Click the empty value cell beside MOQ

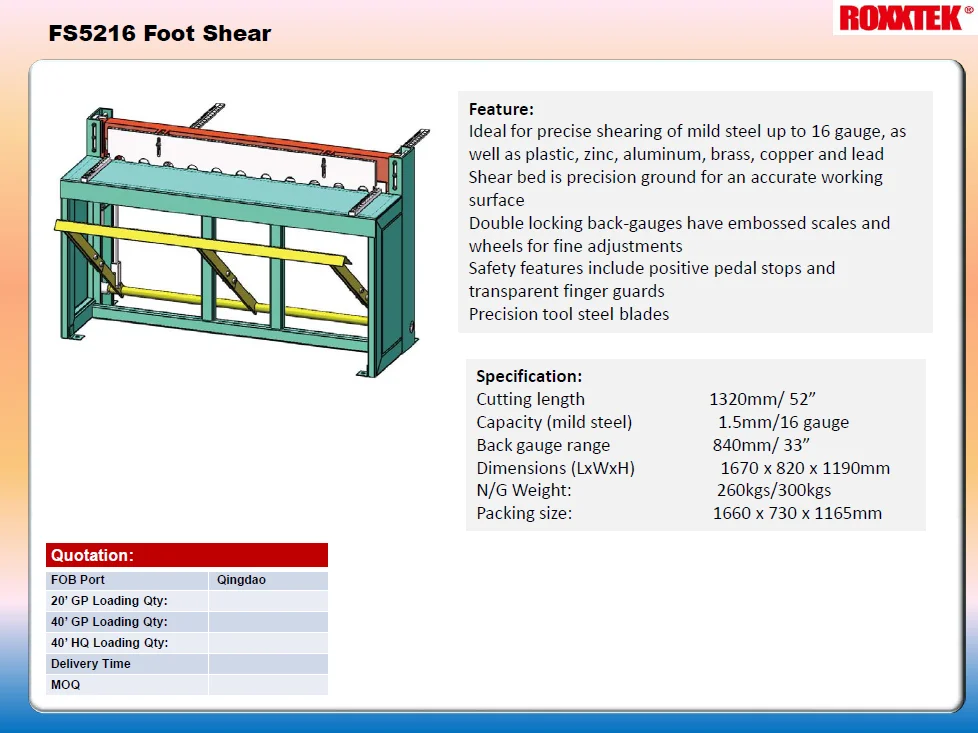click(269, 685)
